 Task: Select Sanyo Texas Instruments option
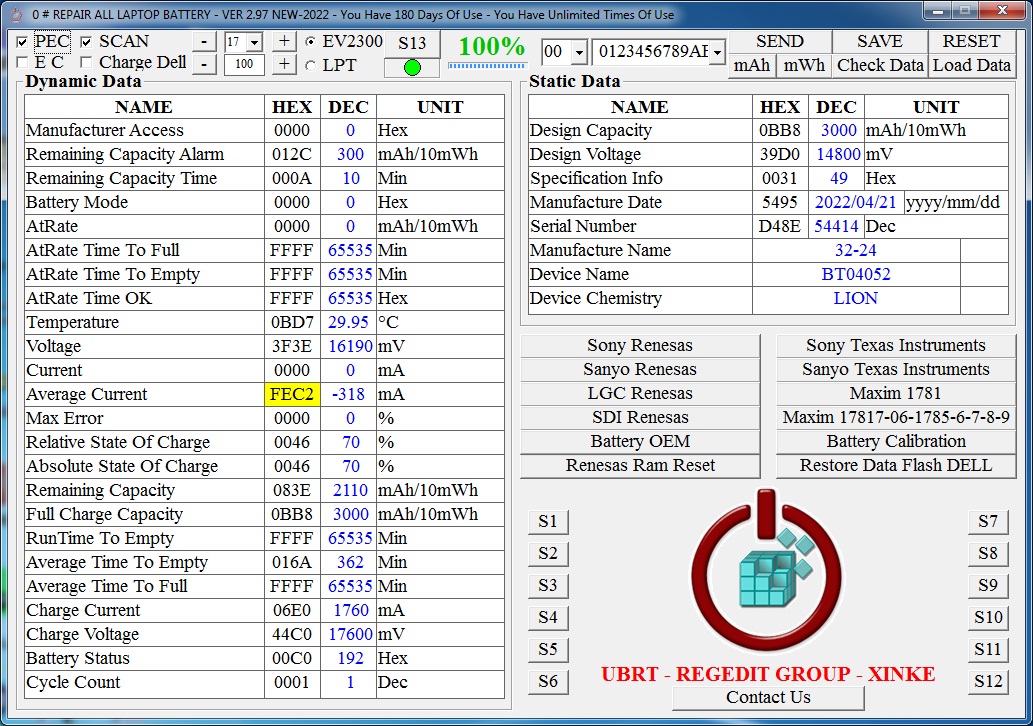click(895, 369)
